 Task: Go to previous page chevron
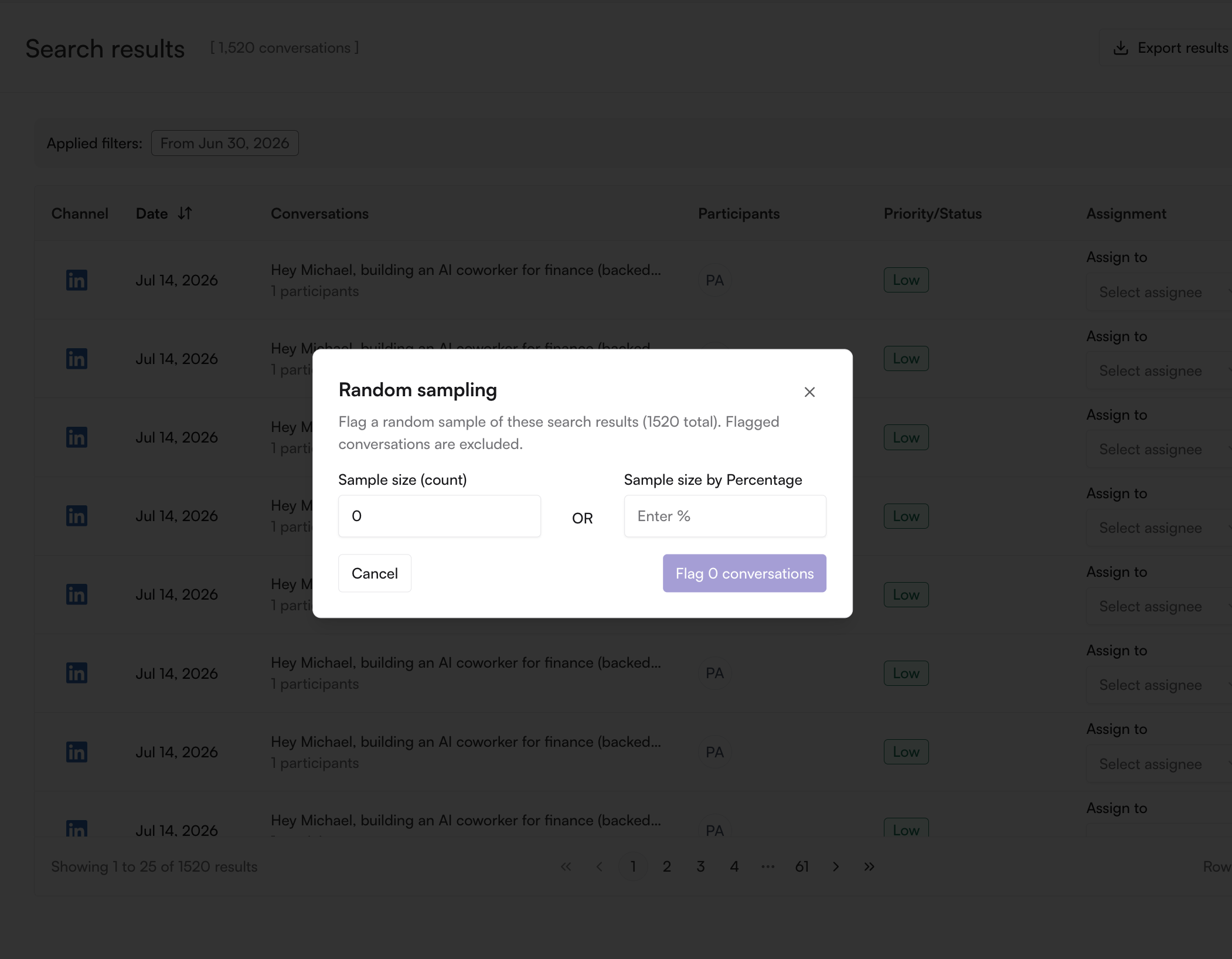coord(599,866)
